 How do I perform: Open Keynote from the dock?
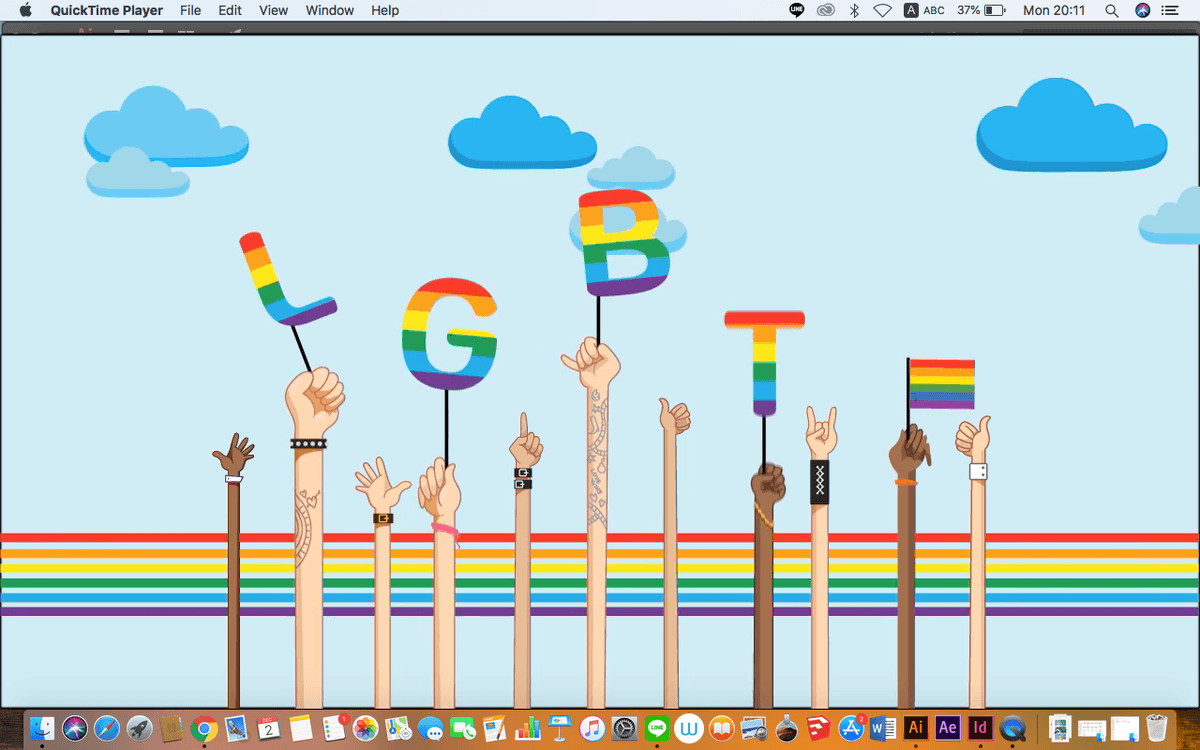point(559,728)
